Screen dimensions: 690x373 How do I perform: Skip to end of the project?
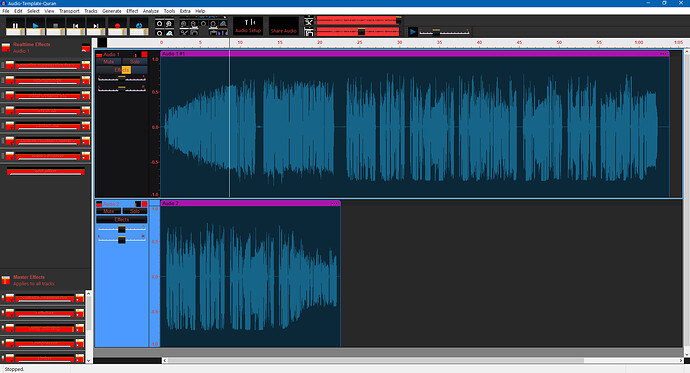[x=96, y=26]
